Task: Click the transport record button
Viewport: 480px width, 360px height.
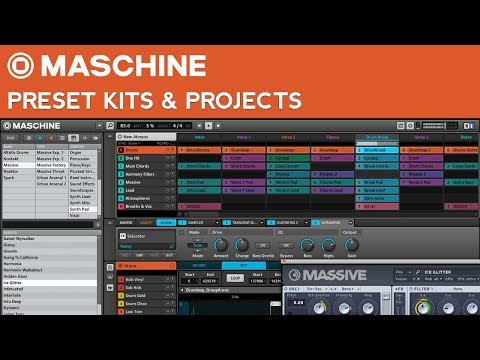Action: tap(218, 126)
